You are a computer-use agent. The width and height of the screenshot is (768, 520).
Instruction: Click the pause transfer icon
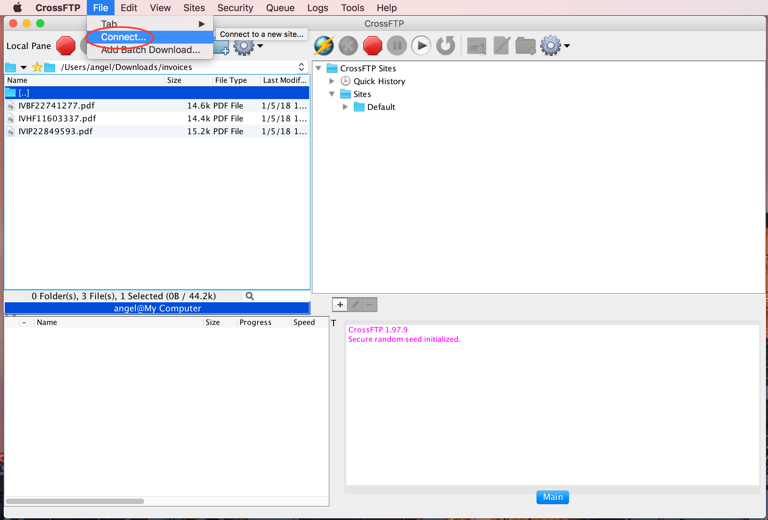[397, 45]
